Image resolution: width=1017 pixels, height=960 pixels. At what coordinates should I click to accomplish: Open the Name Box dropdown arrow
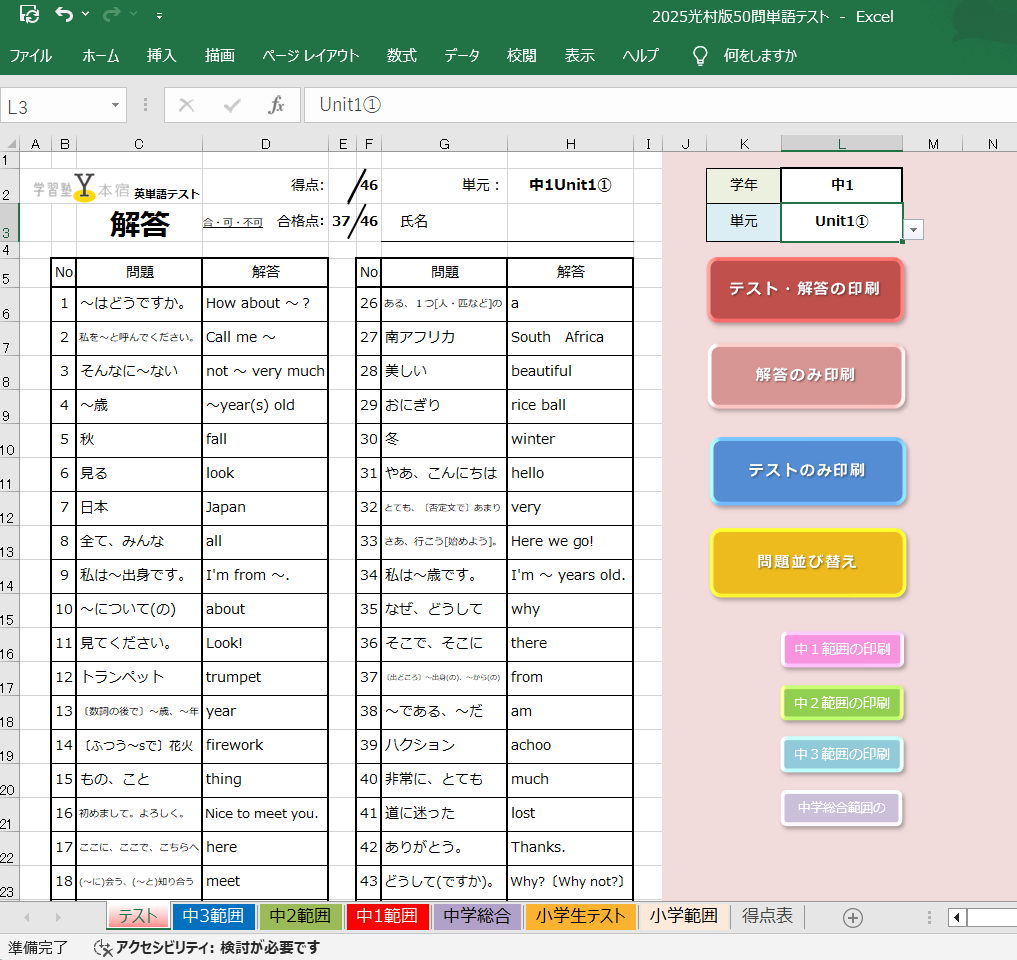coord(116,105)
